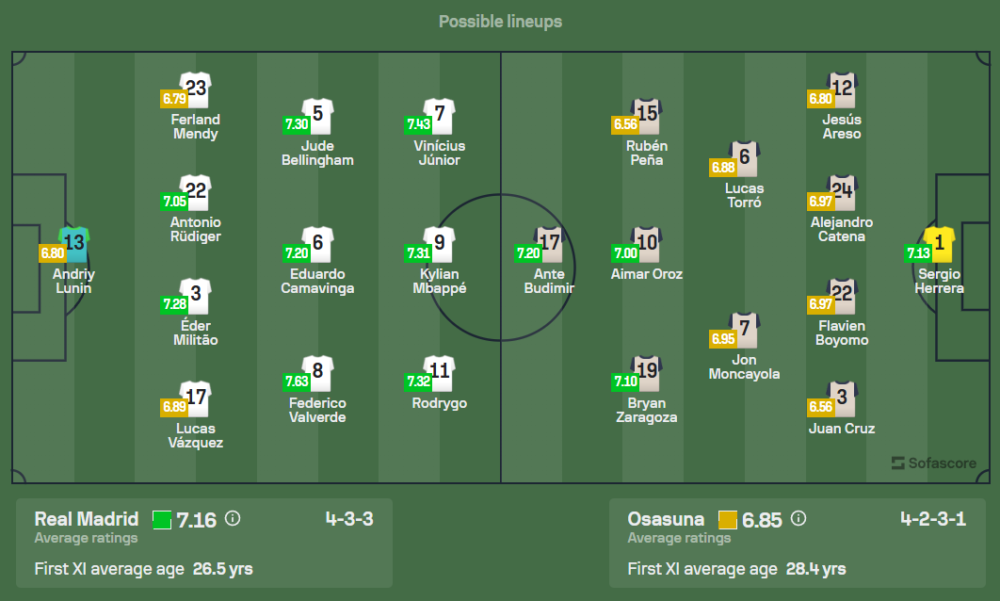Click Real Madrid's green rating square
The image size is (1000, 601).
(x=162, y=520)
